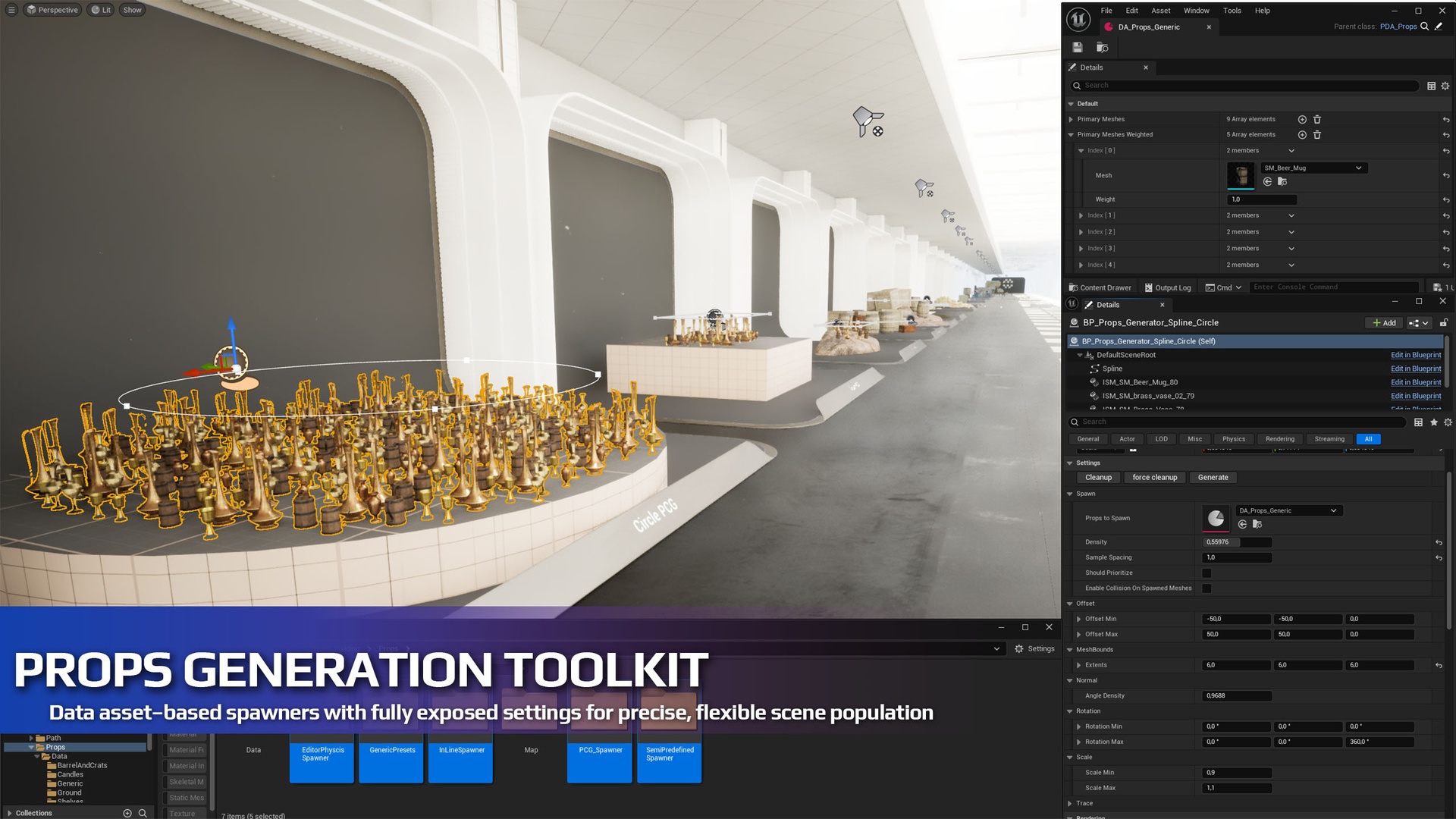
Task: Open the Tools menu
Action: click(x=1232, y=11)
